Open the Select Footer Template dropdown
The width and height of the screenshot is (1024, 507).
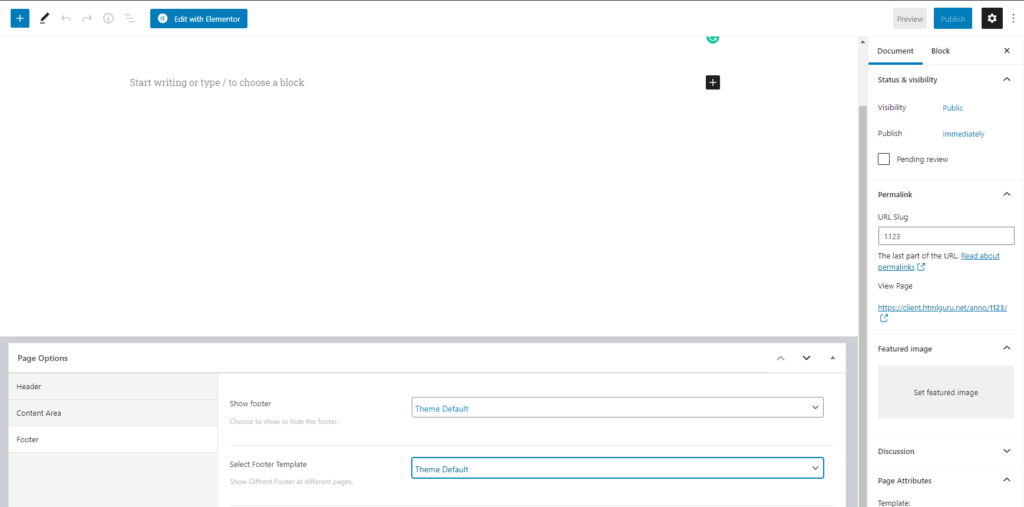617,468
